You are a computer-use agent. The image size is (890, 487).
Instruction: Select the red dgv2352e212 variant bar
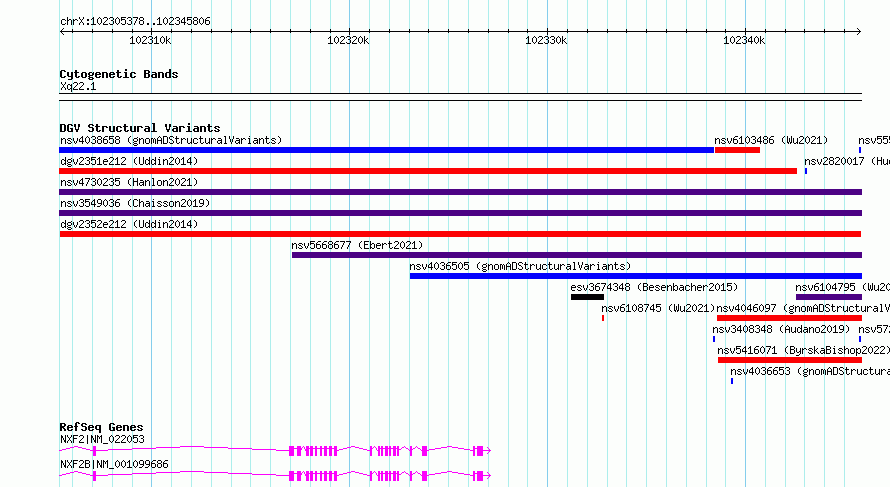tap(460, 234)
